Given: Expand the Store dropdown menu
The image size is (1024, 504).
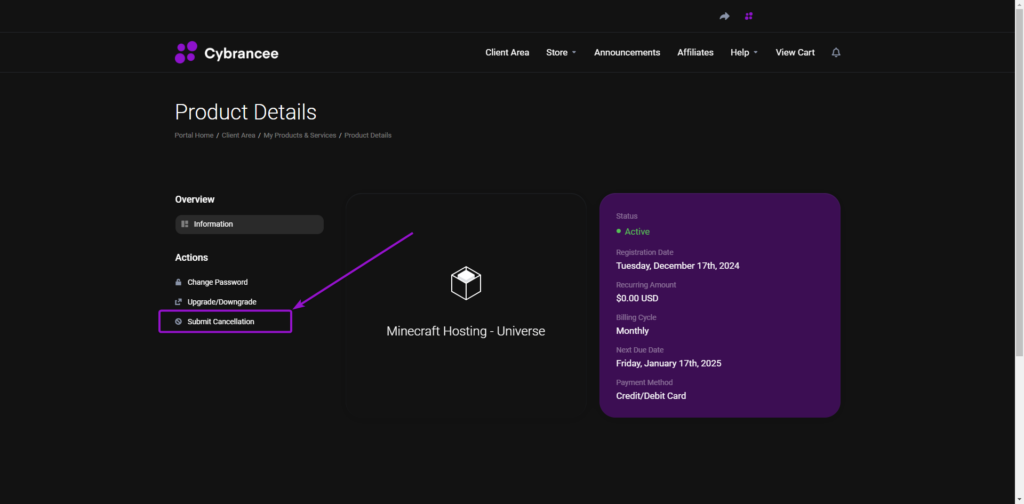Looking at the screenshot, I should tap(561, 52).
